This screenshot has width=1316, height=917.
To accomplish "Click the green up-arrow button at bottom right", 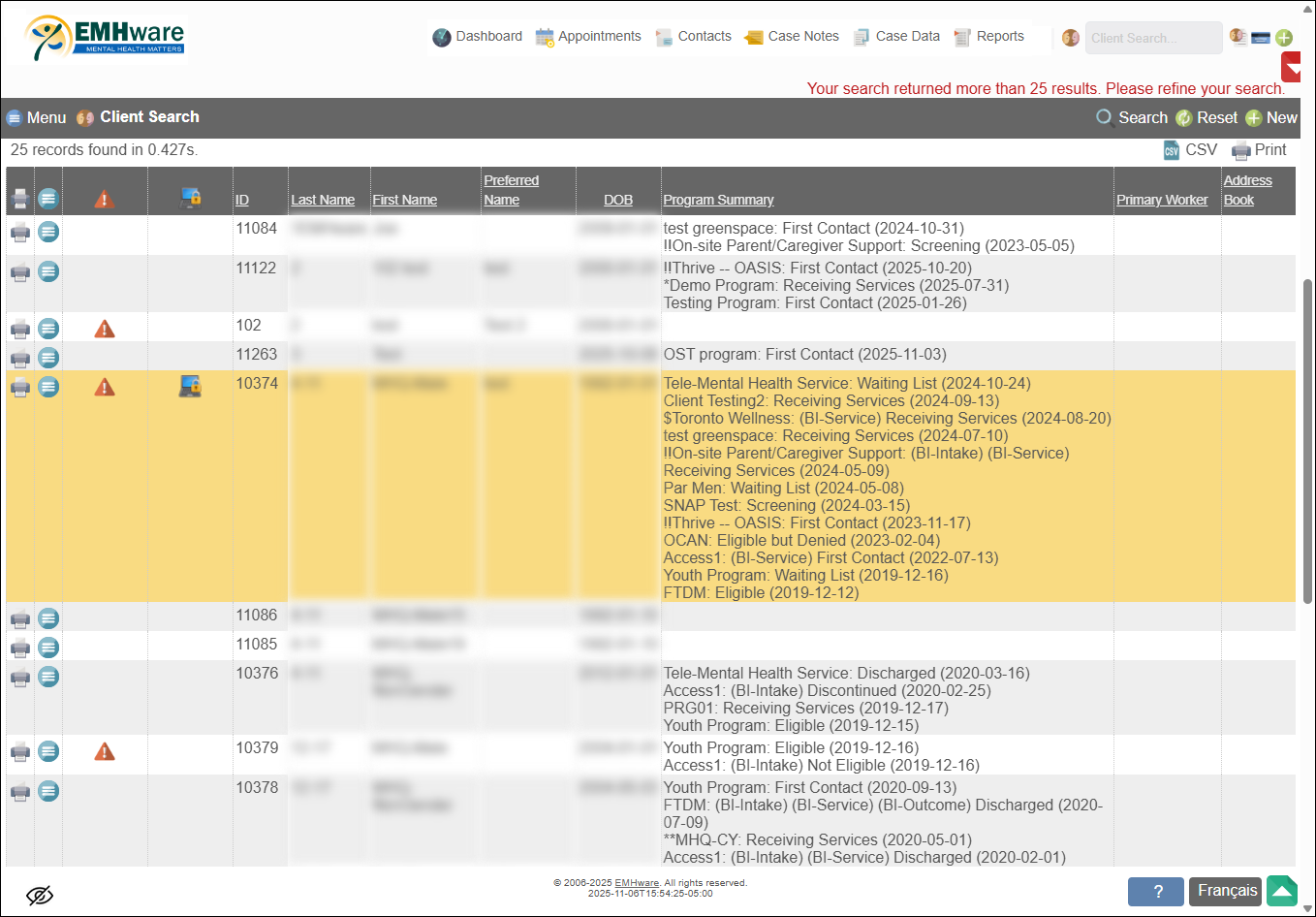I will pyautogui.click(x=1282, y=891).
